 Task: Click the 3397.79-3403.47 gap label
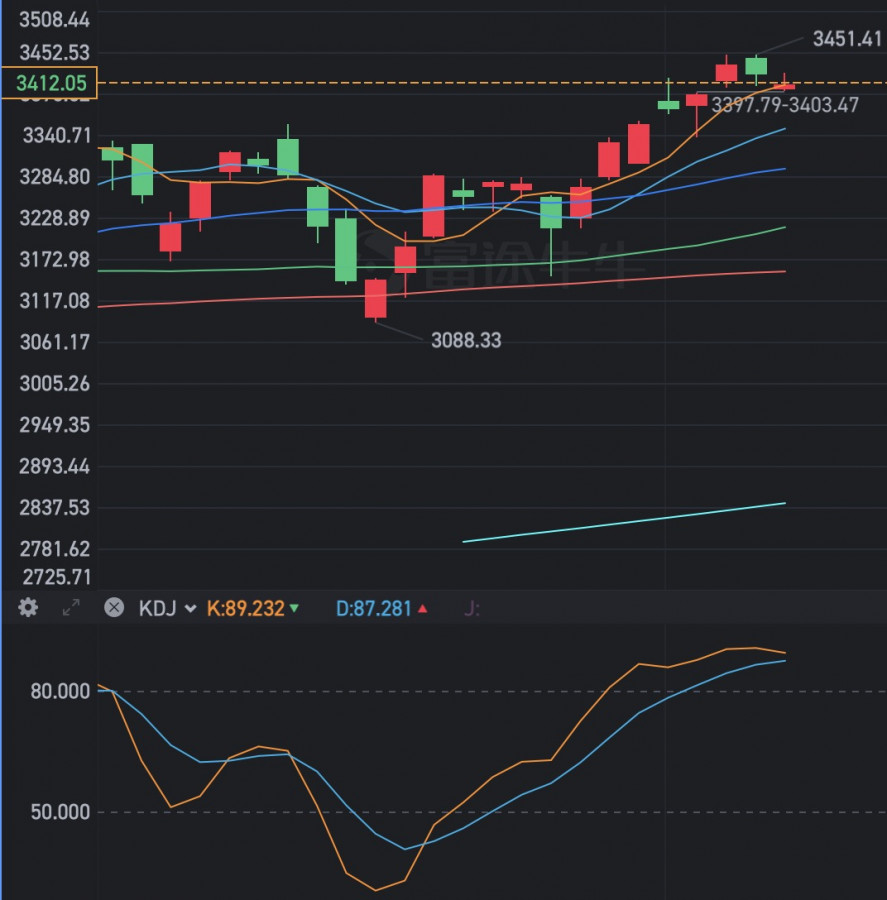(785, 105)
